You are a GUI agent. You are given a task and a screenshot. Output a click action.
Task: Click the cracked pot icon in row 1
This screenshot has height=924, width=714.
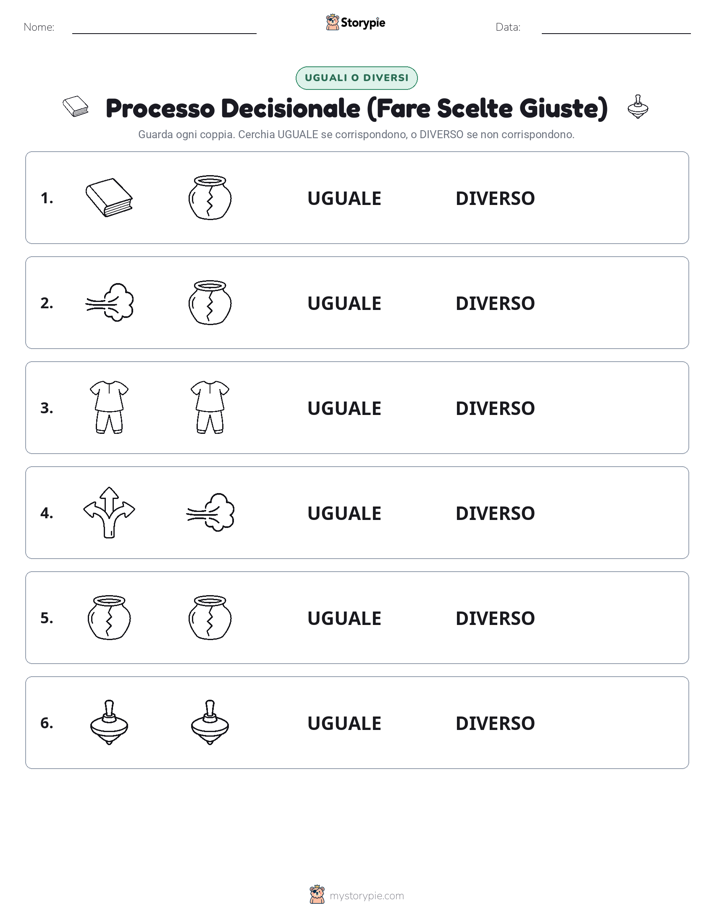click(210, 197)
